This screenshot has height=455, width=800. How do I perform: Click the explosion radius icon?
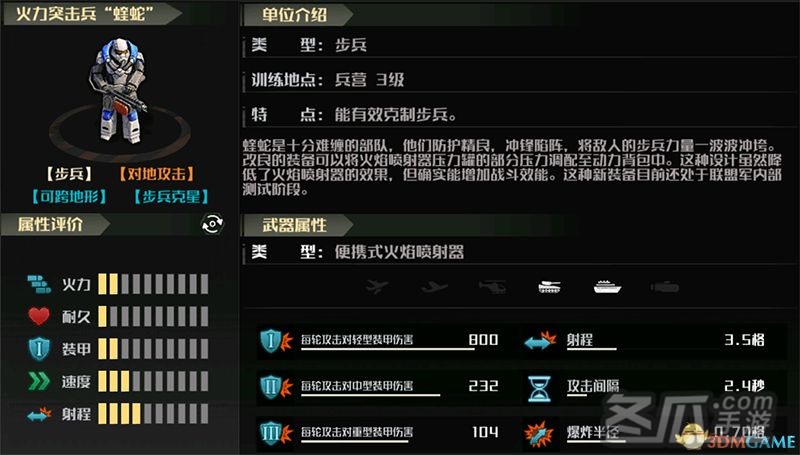point(539,434)
